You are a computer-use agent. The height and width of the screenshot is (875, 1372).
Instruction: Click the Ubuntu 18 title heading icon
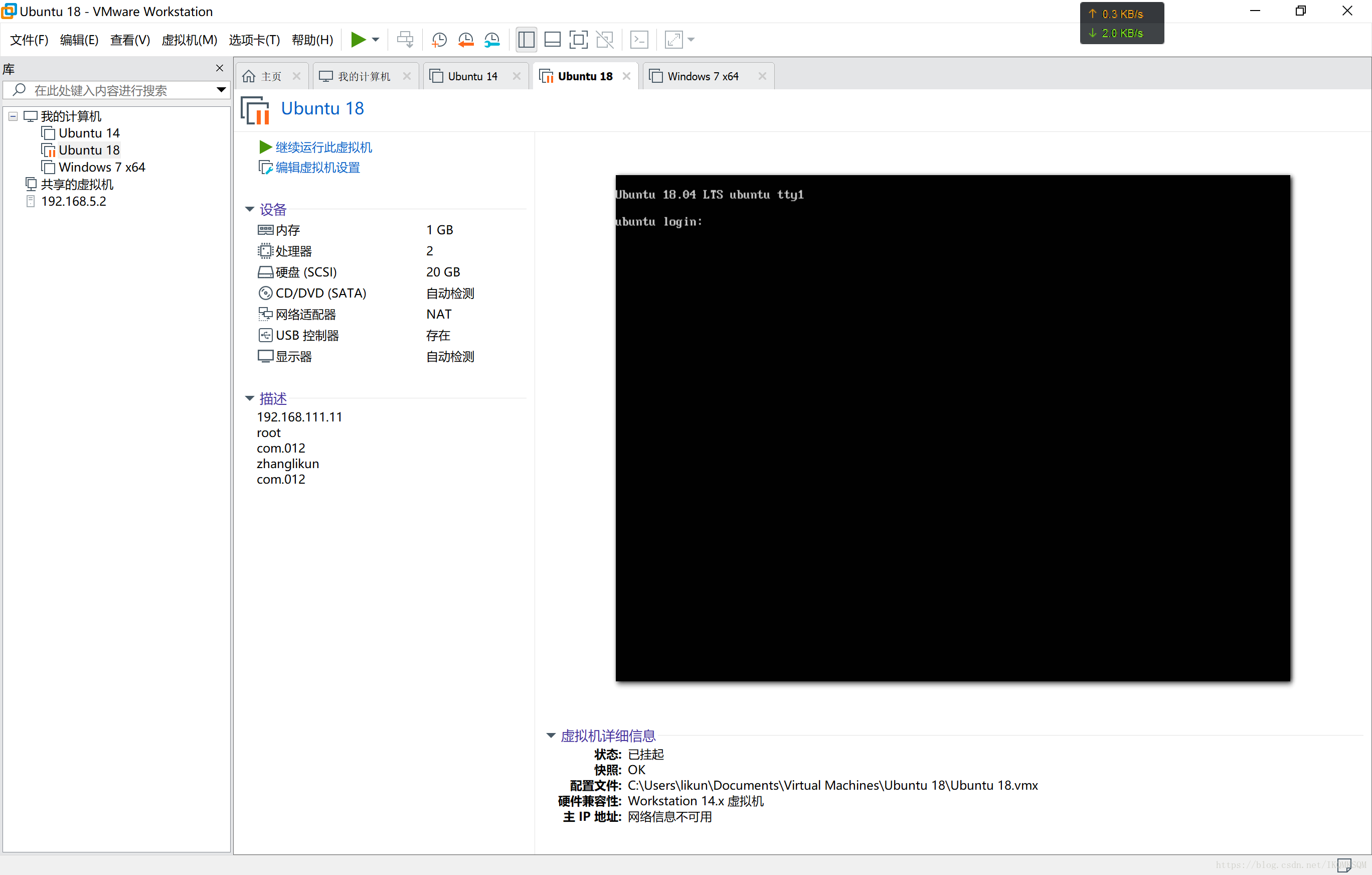point(255,110)
